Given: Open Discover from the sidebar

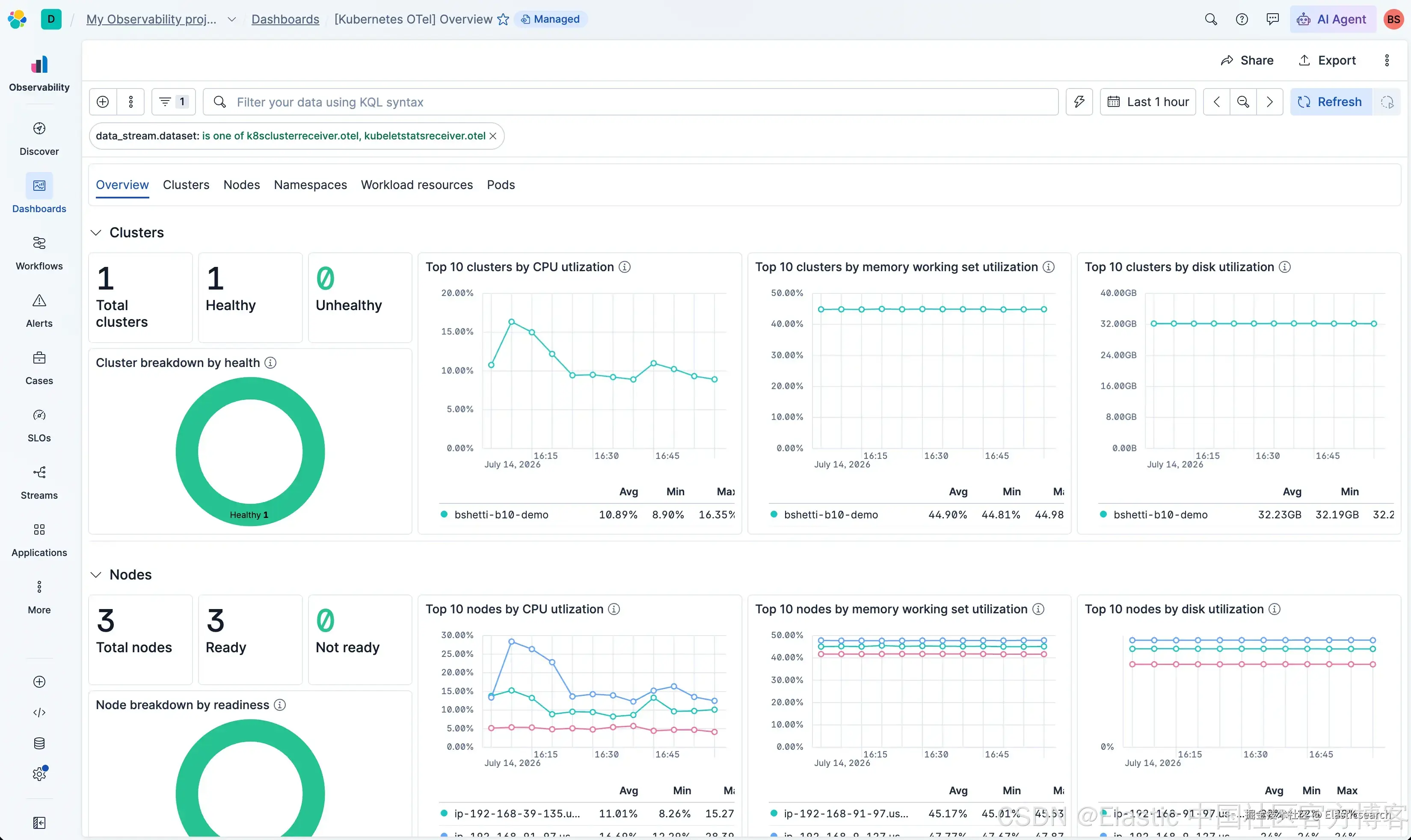Looking at the screenshot, I should pos(39,138).
